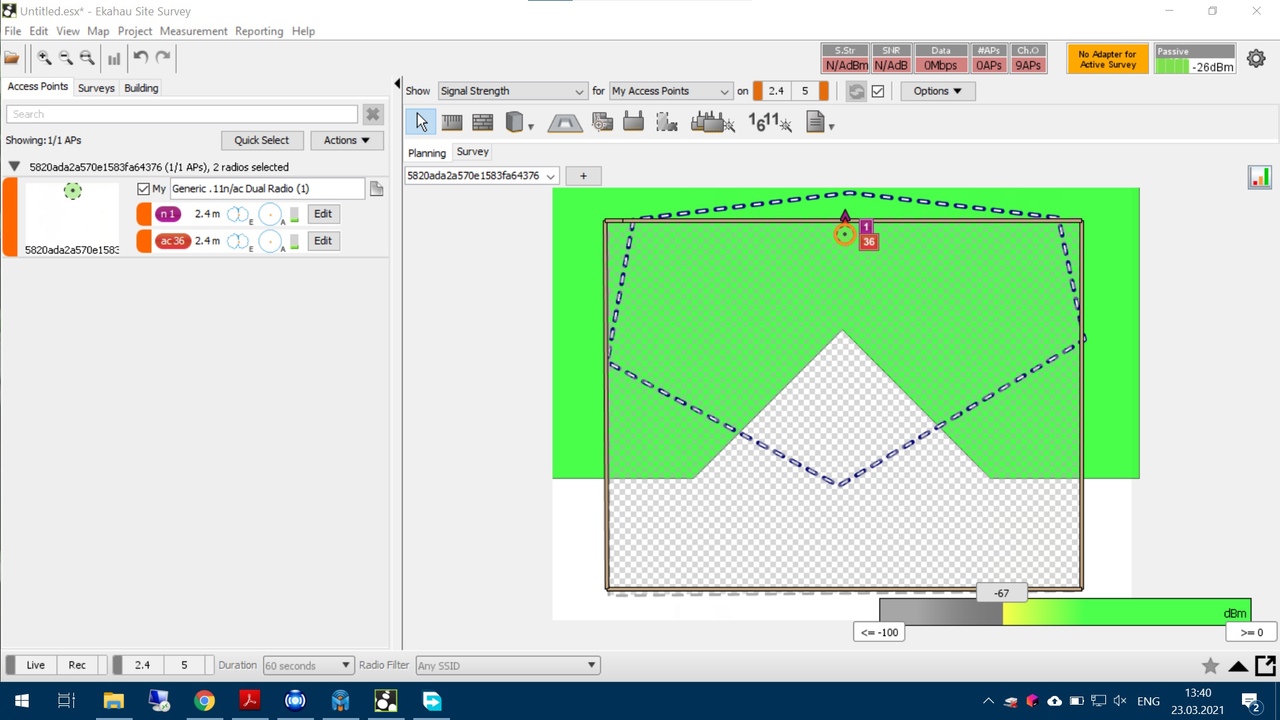The image size is (1280, 720).
Task: Choose the brick wall drawing tool
Action: (482, 122)
